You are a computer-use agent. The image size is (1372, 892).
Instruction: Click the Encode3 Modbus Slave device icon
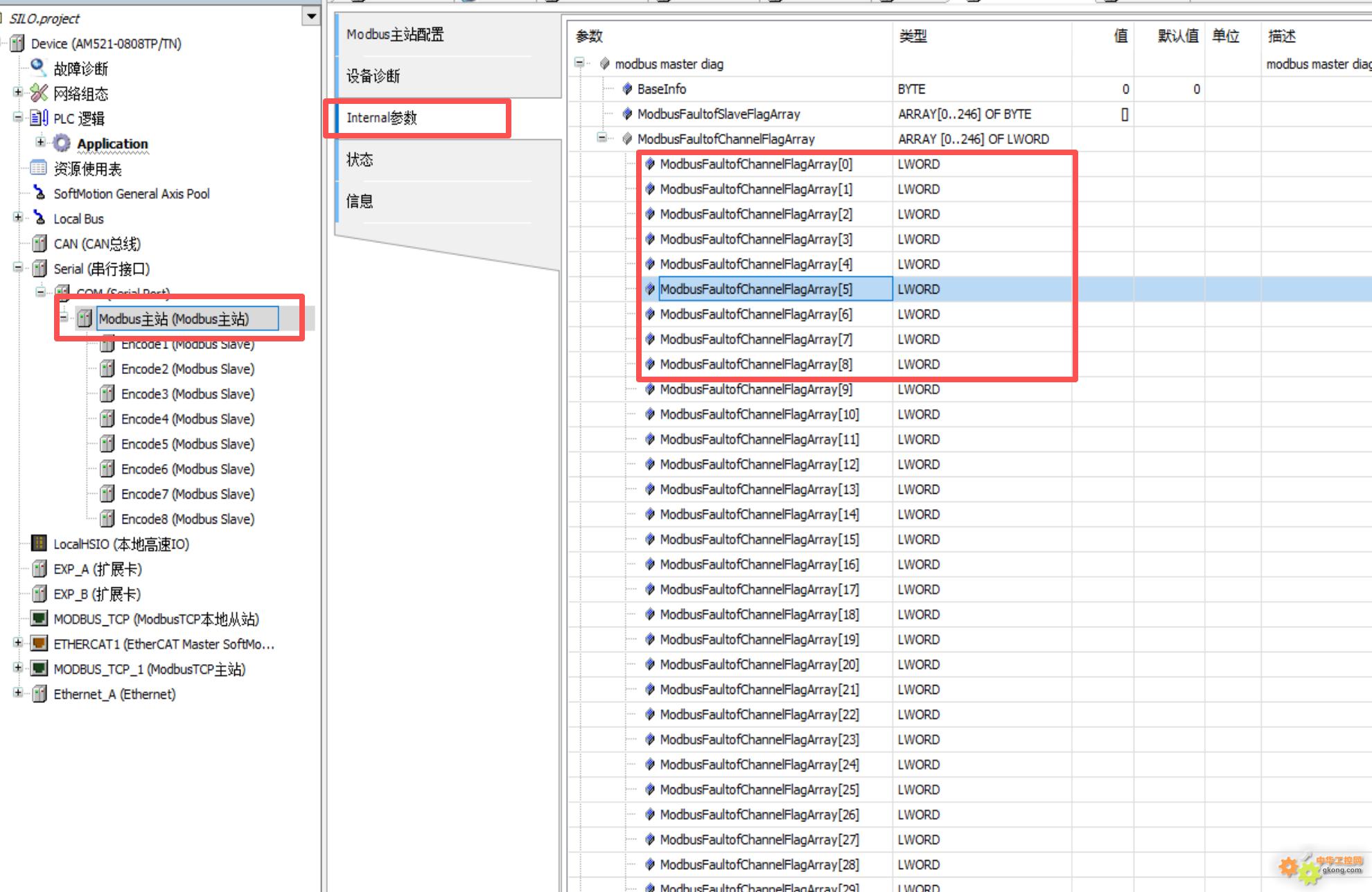[107, 393]
